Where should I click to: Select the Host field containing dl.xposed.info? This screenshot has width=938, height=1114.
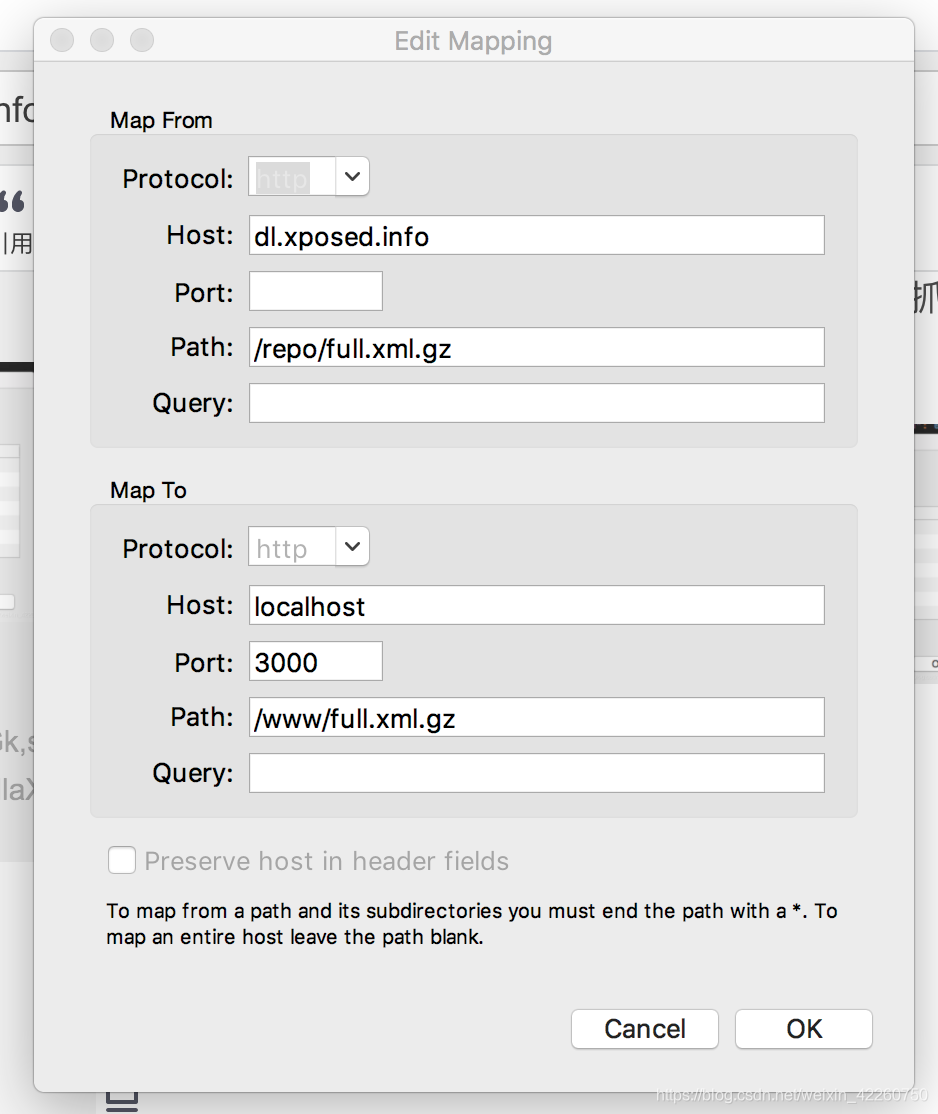[536, 235]
